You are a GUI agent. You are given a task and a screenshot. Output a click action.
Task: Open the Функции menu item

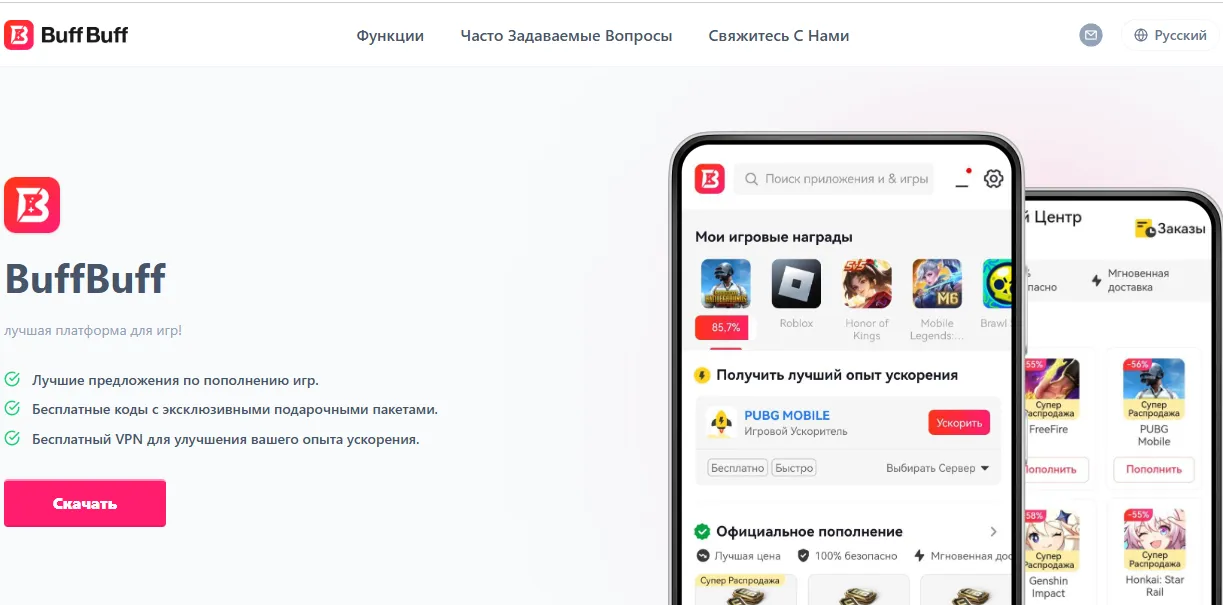tap(390, 36)
